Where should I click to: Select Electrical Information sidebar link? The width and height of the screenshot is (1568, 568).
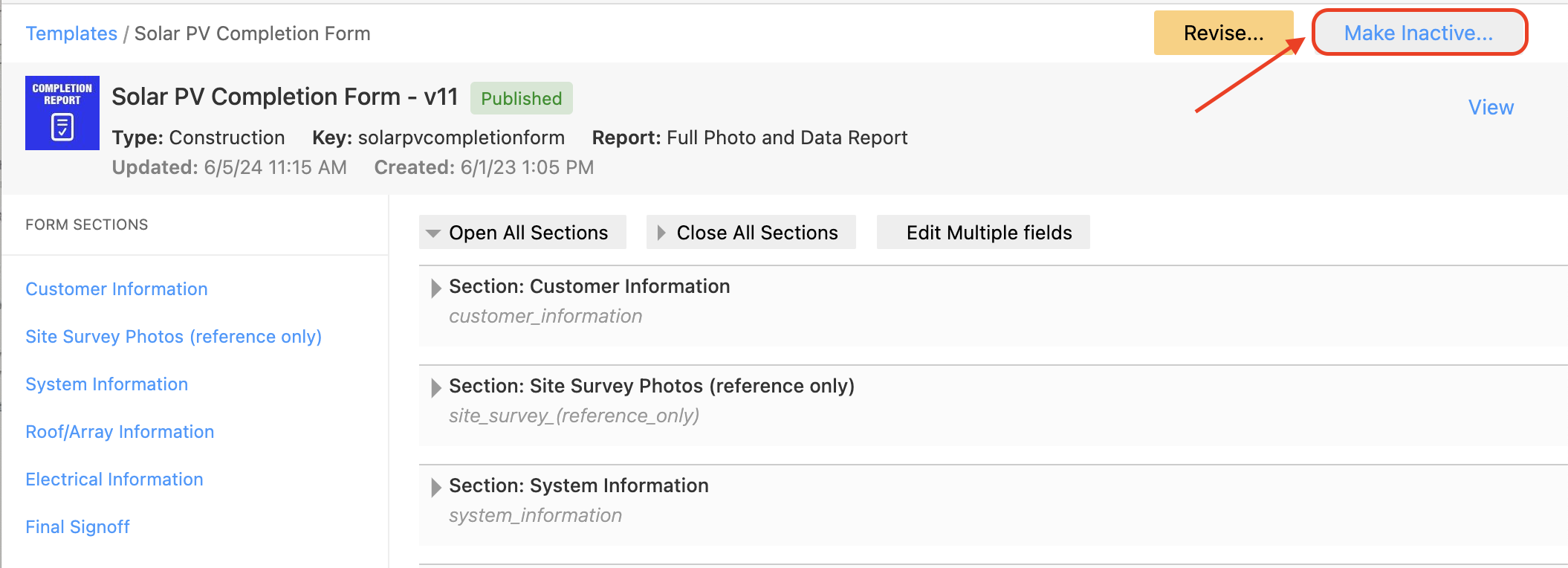point(114,480)
